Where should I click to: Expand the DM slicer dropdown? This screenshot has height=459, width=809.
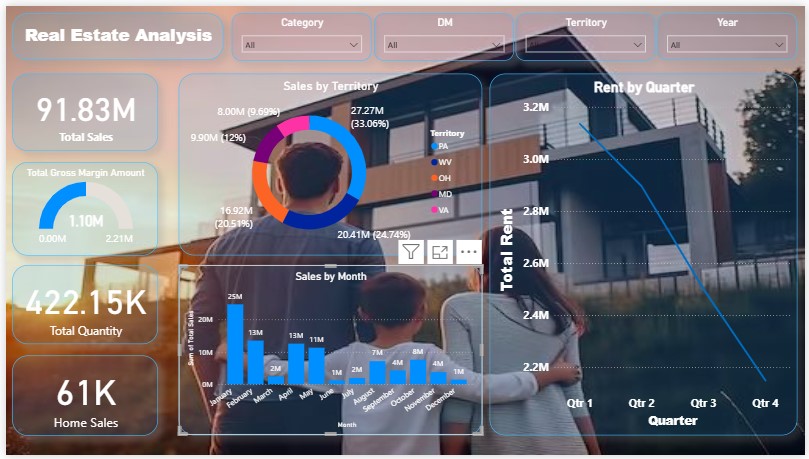pyautogui.click(x=443, y=45)
